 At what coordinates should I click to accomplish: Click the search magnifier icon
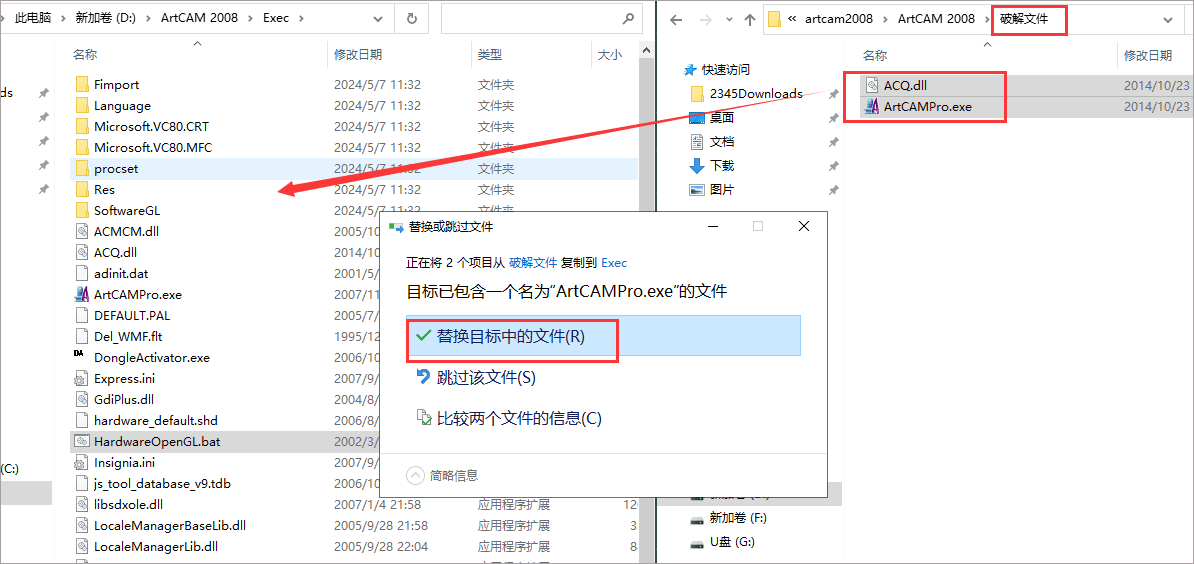click(628, 18)
